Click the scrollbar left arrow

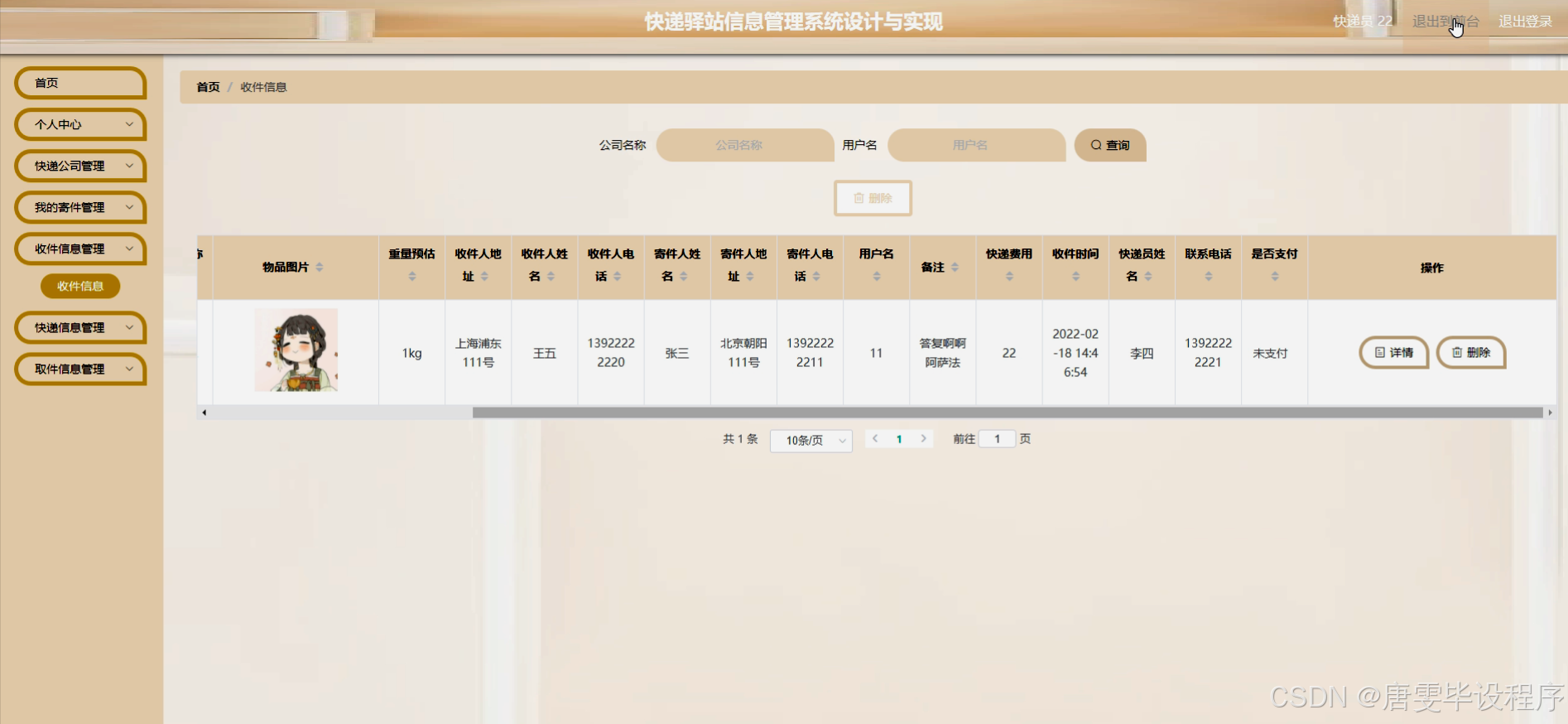204,413
